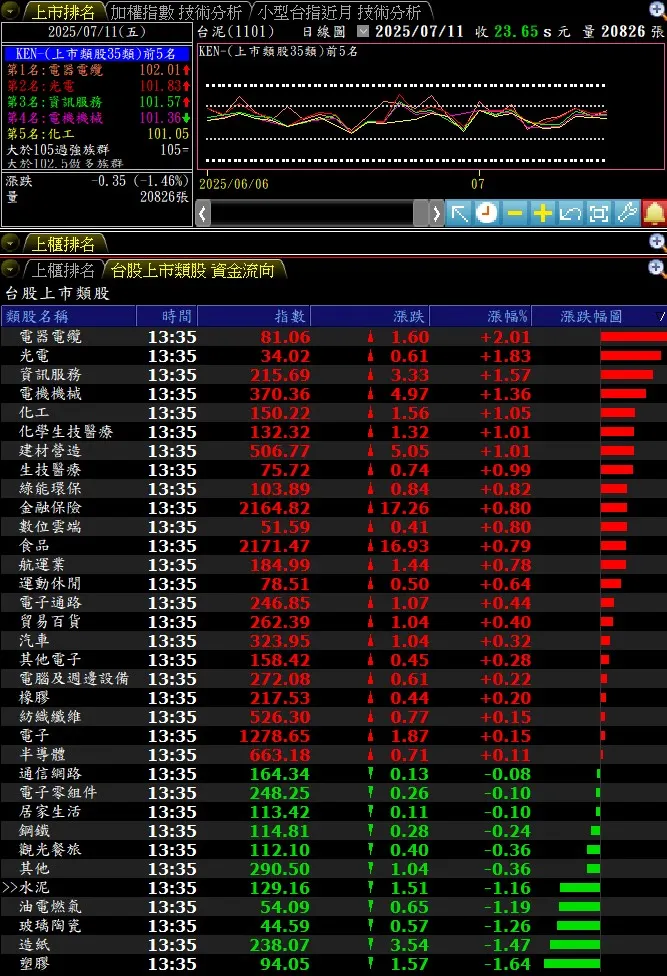Screen dimensions: 667x976
Task: Open chart settings wrench icon
Action: (627, 214)
